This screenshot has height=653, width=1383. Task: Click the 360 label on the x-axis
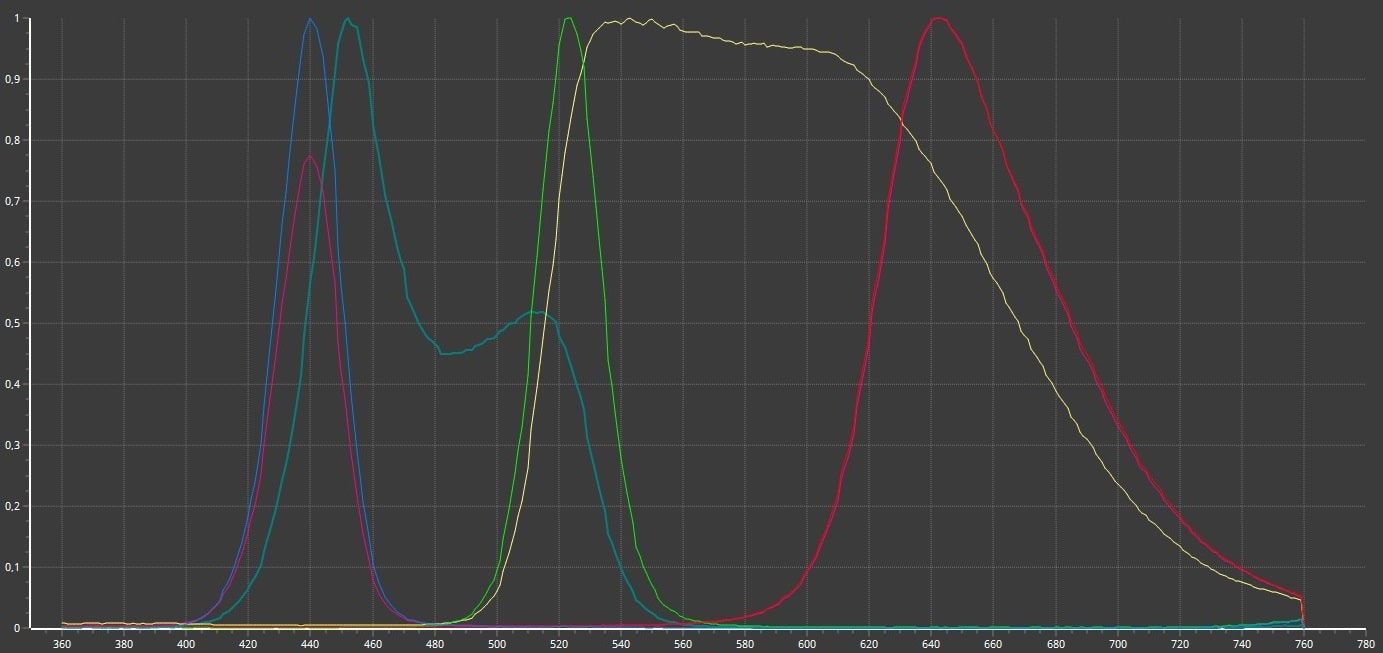coord(62,644)
